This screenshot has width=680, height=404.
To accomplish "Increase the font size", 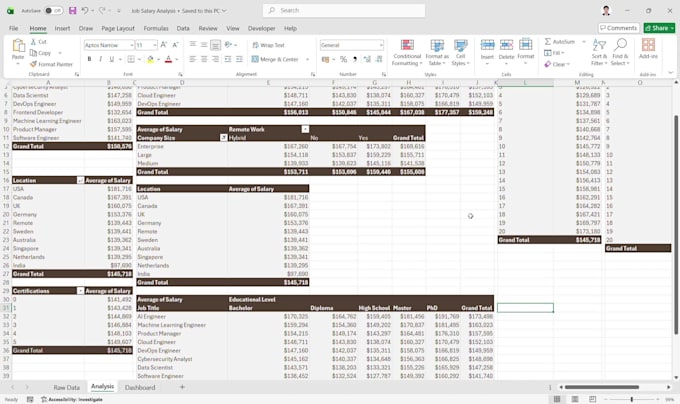I will pos(164,45).
